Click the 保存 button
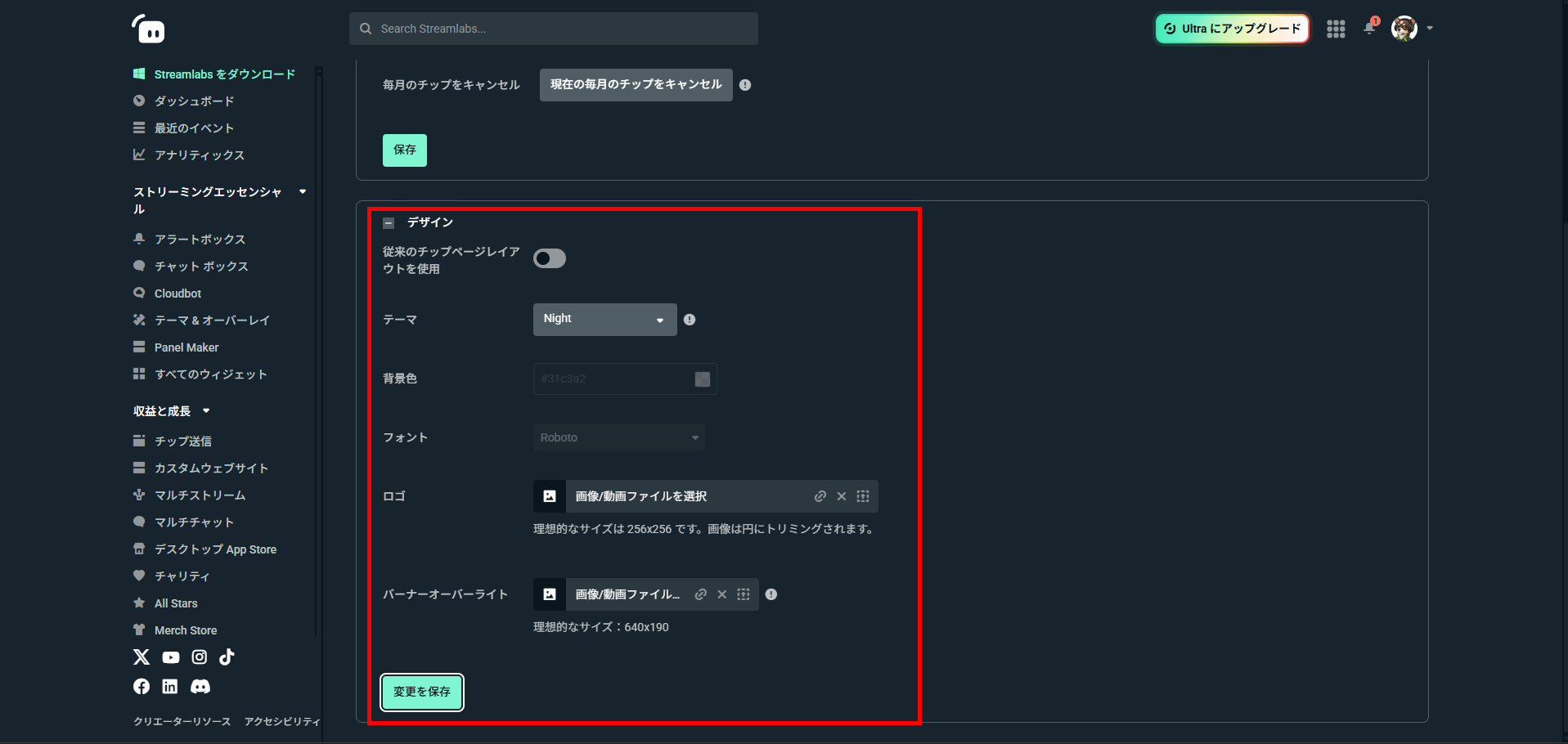Viewport: 1568px width, 744px height. coord(405,150)
